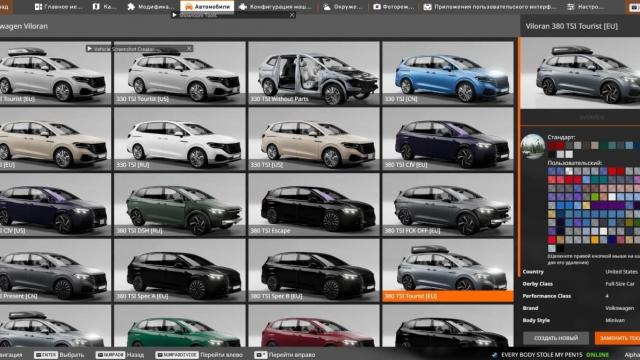Click the play icon of the small window under Автомобили tab
This screenshot has width=640, height=360.
174,15
